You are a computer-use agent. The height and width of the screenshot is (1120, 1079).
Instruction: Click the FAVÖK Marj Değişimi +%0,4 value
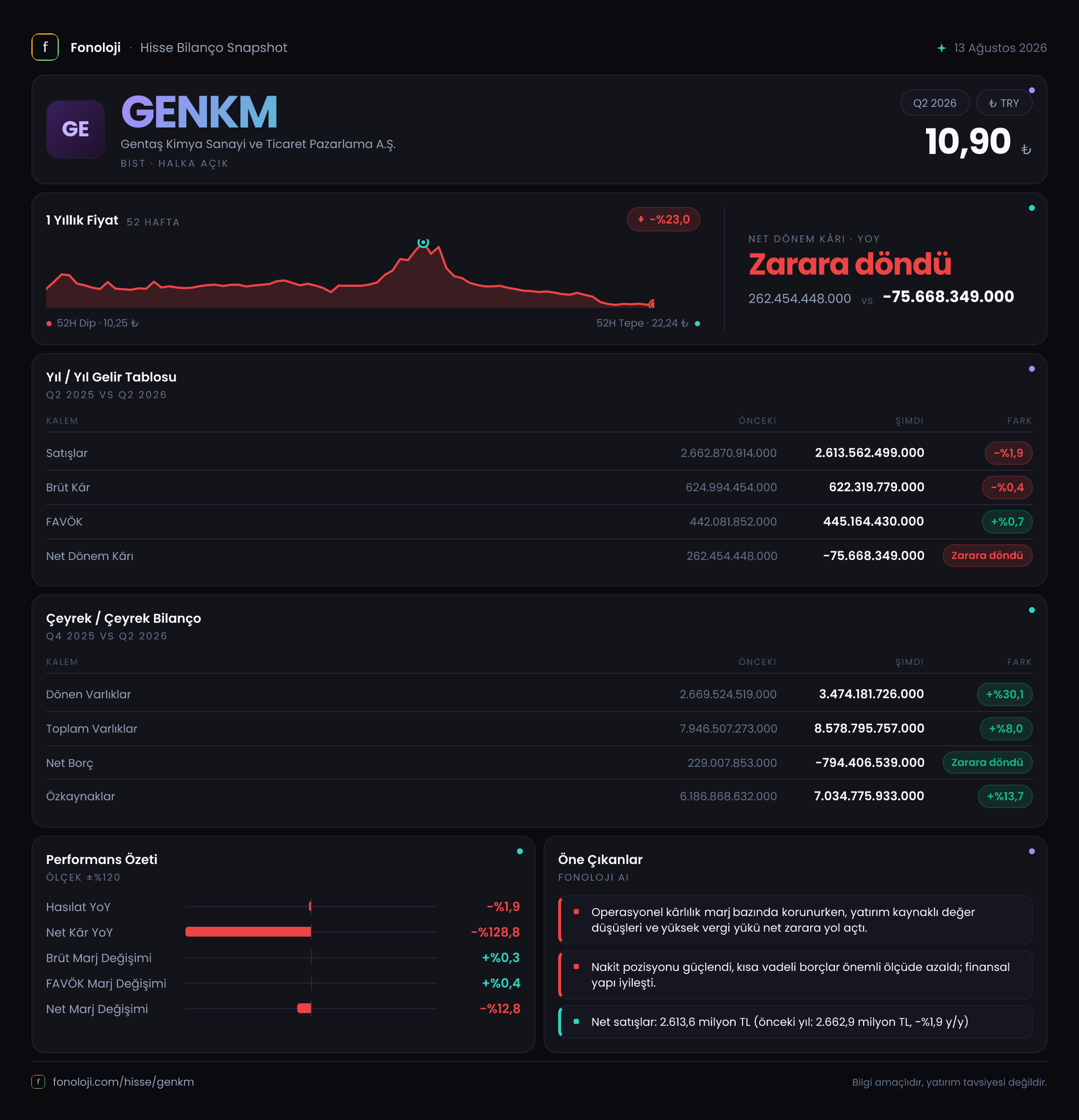coord(501,983)
